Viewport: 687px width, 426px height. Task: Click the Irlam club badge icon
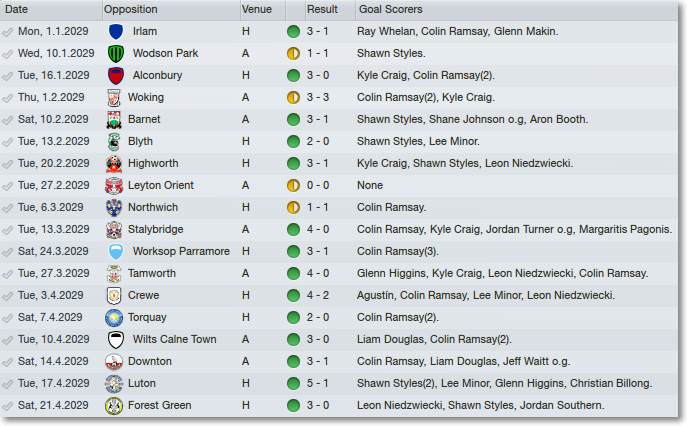(116, 32)
